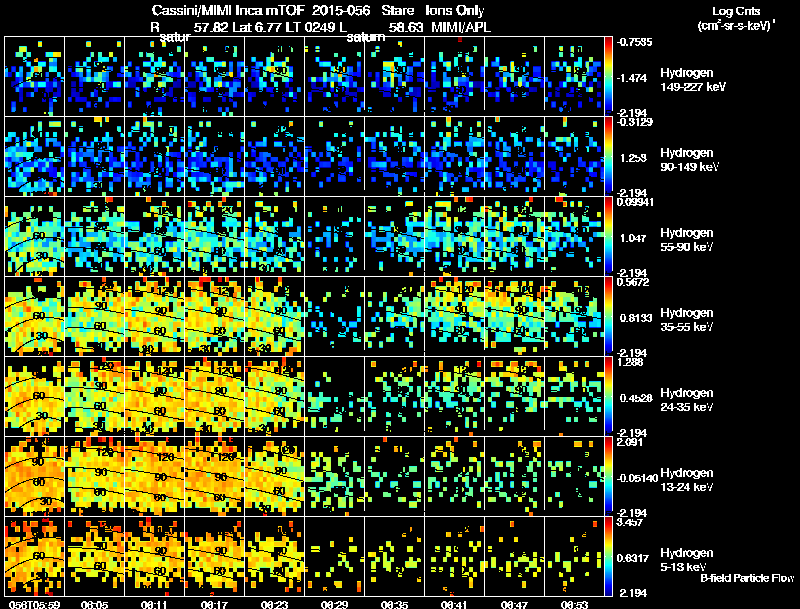Click the '1.288' color scale maximum
Image resolution: width=800 pixels, height=609 pixels.
[x=630, y=362]
